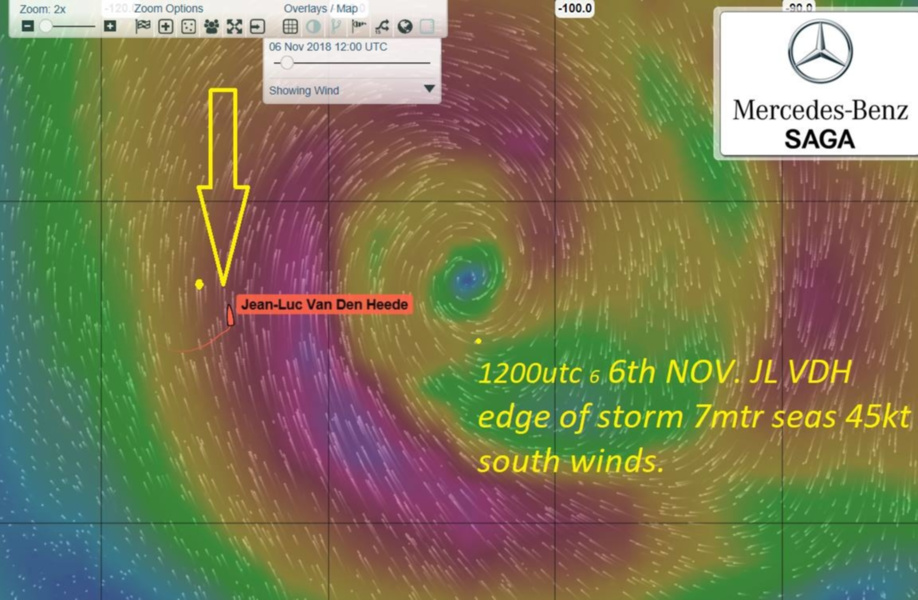
Task: Toggle the faded green flag overlay icon
Action: click(x=336, y=26)
